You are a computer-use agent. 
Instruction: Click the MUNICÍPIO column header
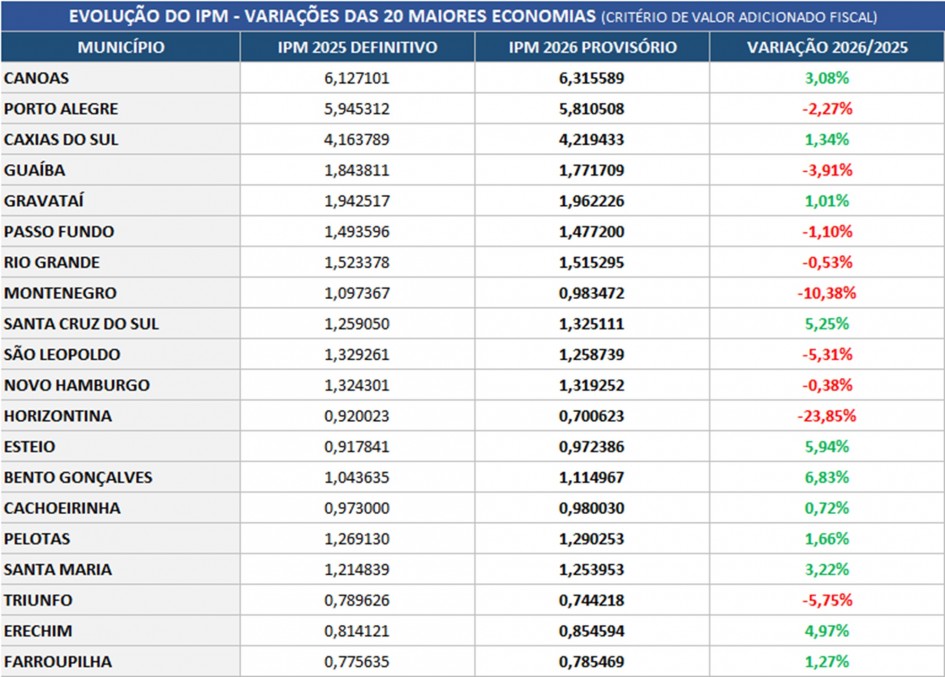click(120, 47)
